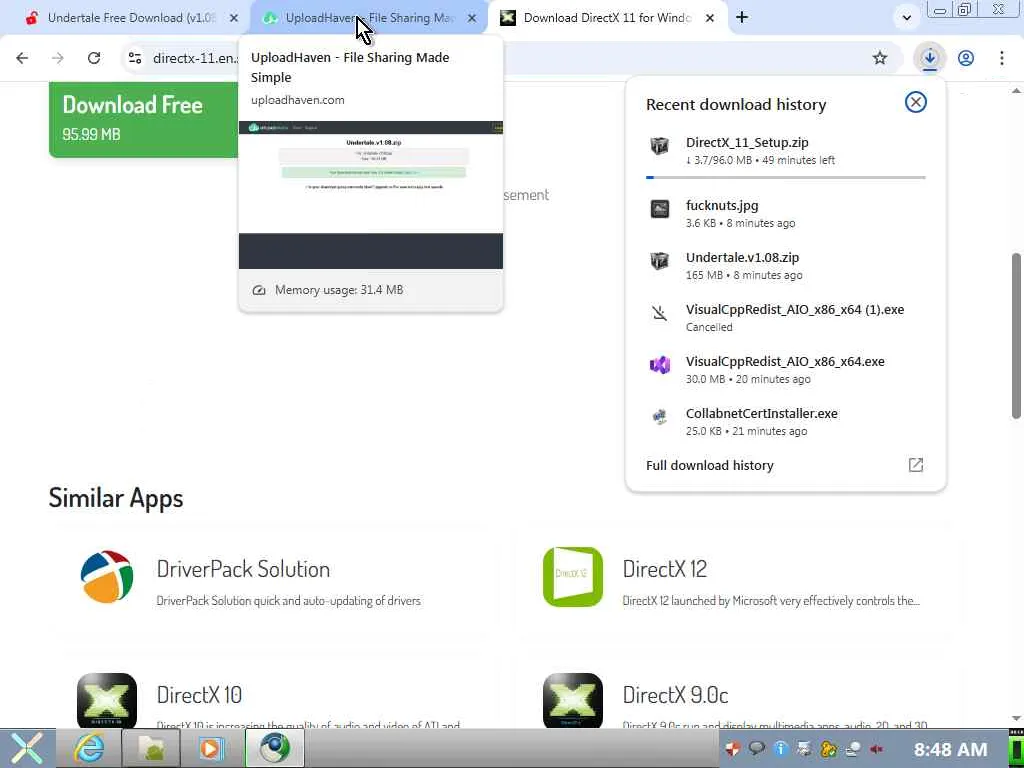Open the Undertale.v1.08.zip download entry
The height and width of the screenshot is (768, 1024).
tap(785, 266)
